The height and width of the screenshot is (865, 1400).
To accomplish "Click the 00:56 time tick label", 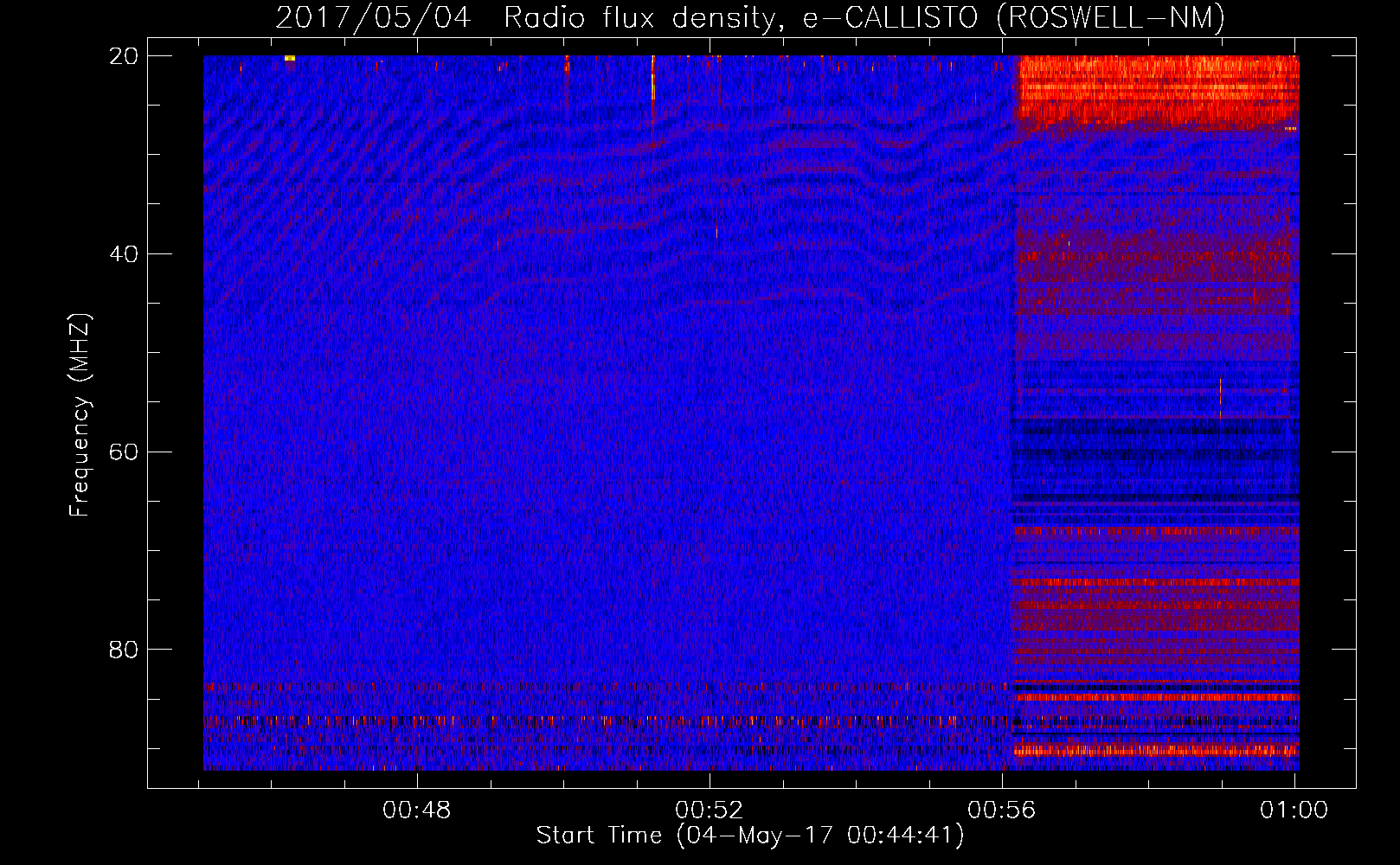I will coord(1002,810).
